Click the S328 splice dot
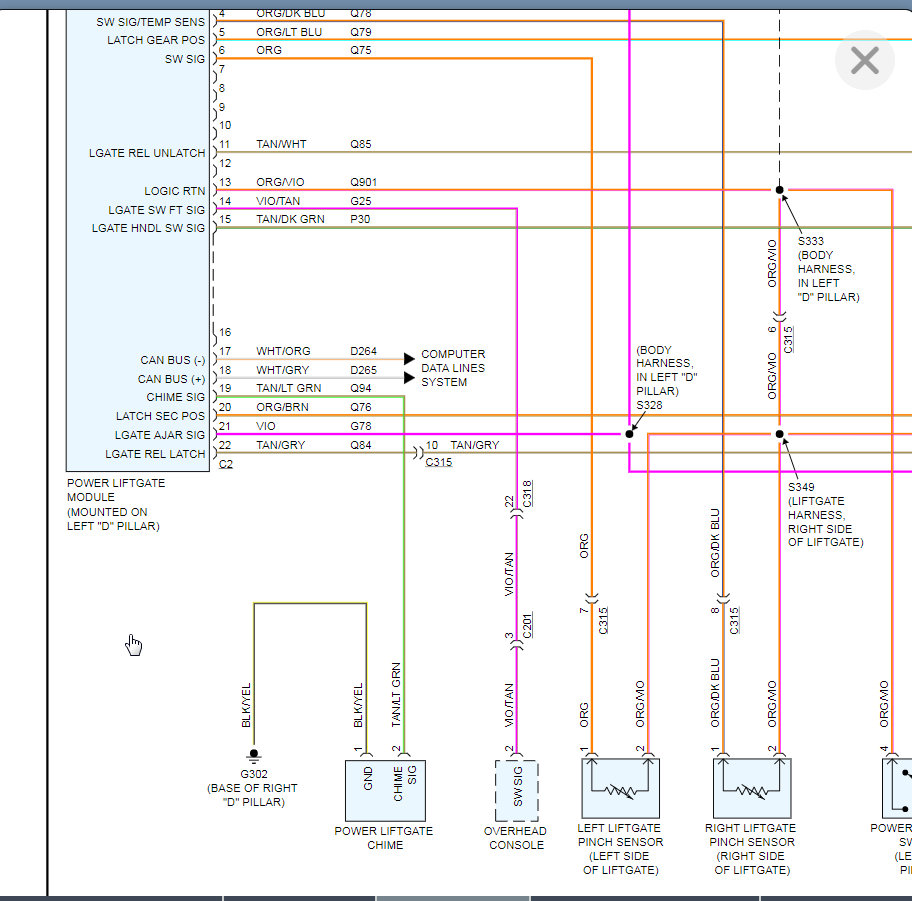Viewport: 912px width, 901px height. click(629, 434)
